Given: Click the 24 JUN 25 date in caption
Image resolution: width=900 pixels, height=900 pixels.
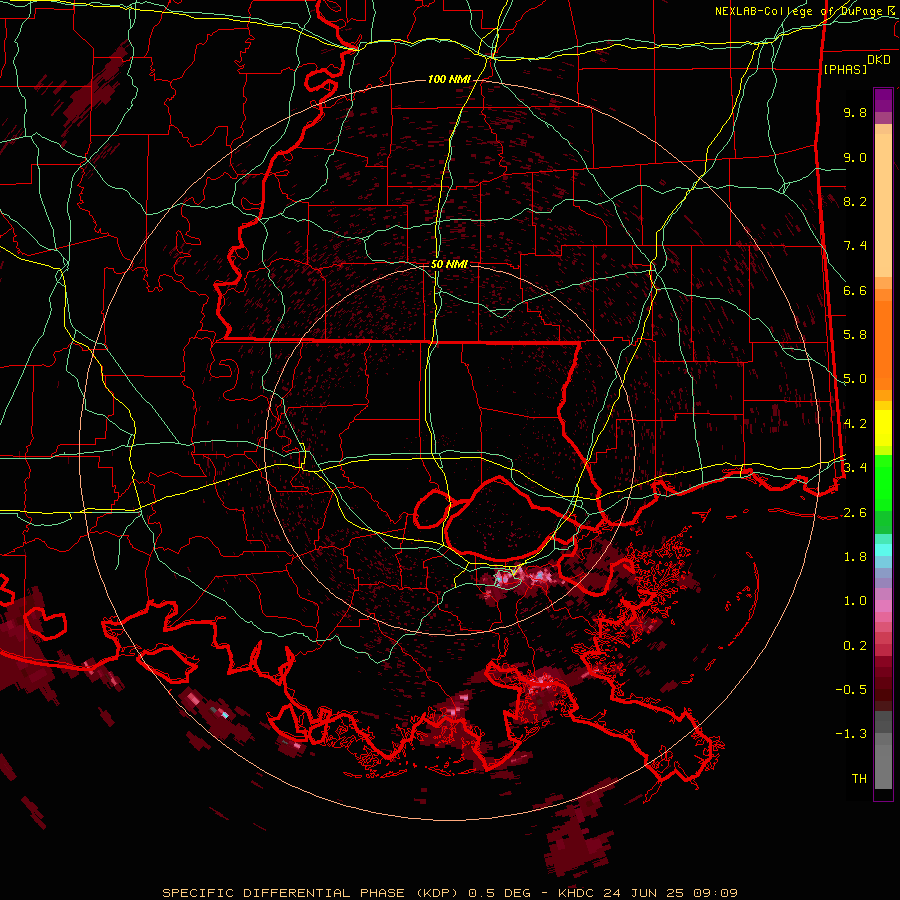Looking at the screenshot, I should [642, 893].
